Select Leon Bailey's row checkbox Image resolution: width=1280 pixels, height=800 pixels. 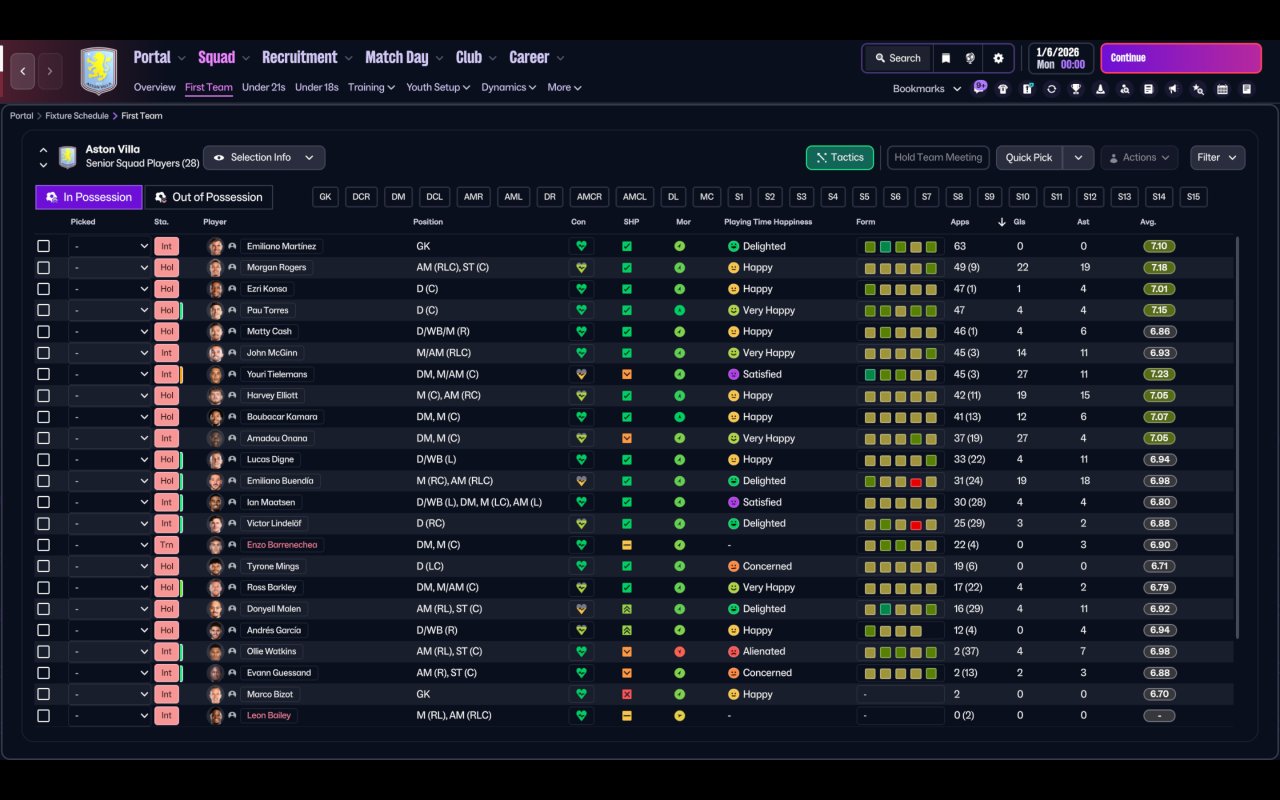point(43,716)
